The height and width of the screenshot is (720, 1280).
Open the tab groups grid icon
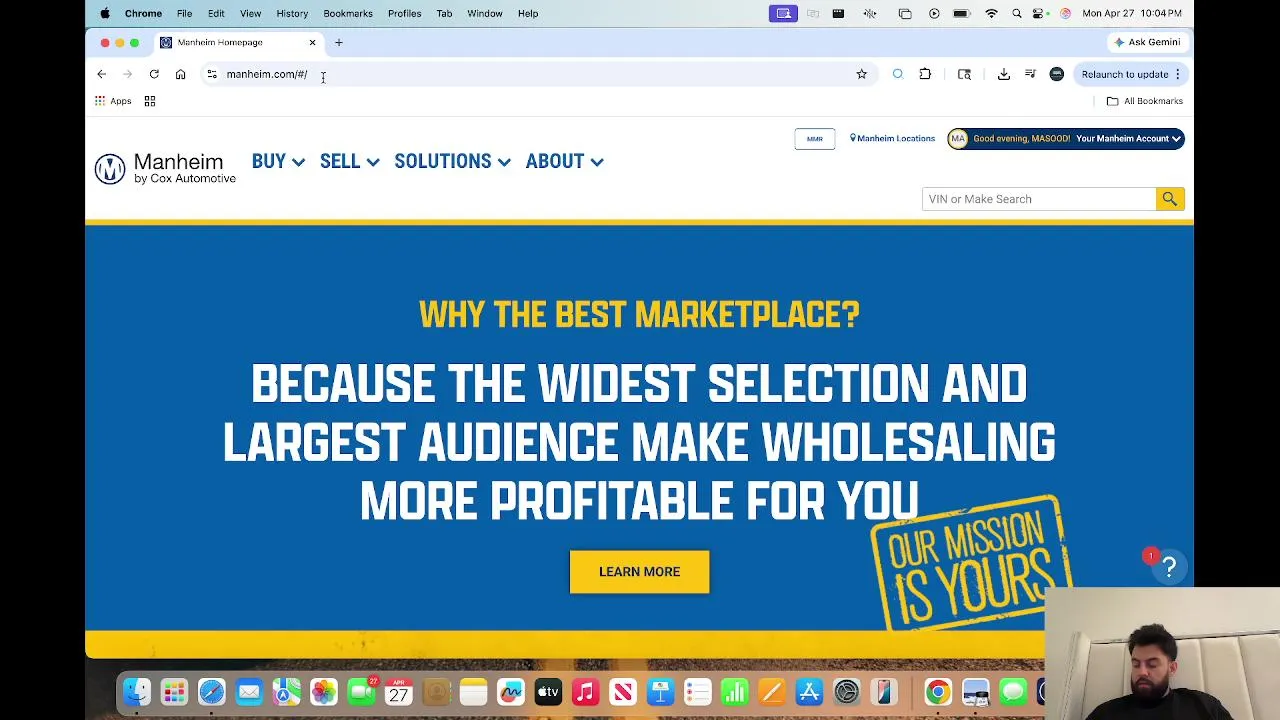(x=150, y=101)
